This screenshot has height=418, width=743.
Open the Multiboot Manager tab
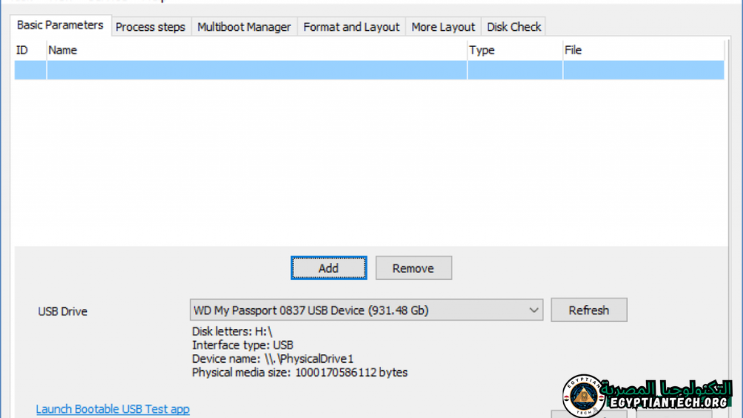(x=243, y=27)
